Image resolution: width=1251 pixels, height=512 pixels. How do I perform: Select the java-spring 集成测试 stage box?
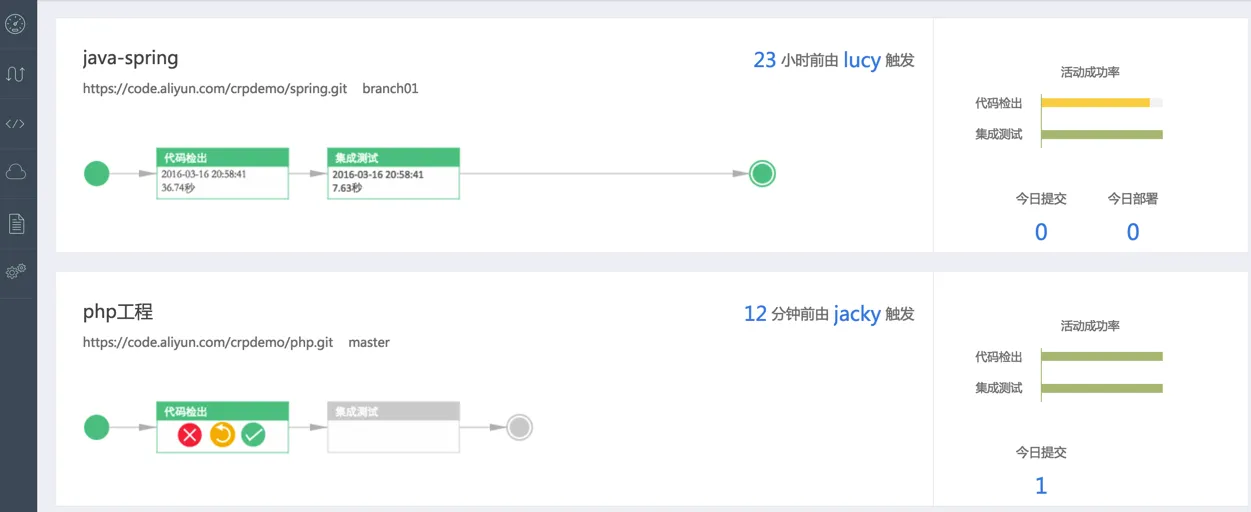pyautogui.click(x=393, y=174)
